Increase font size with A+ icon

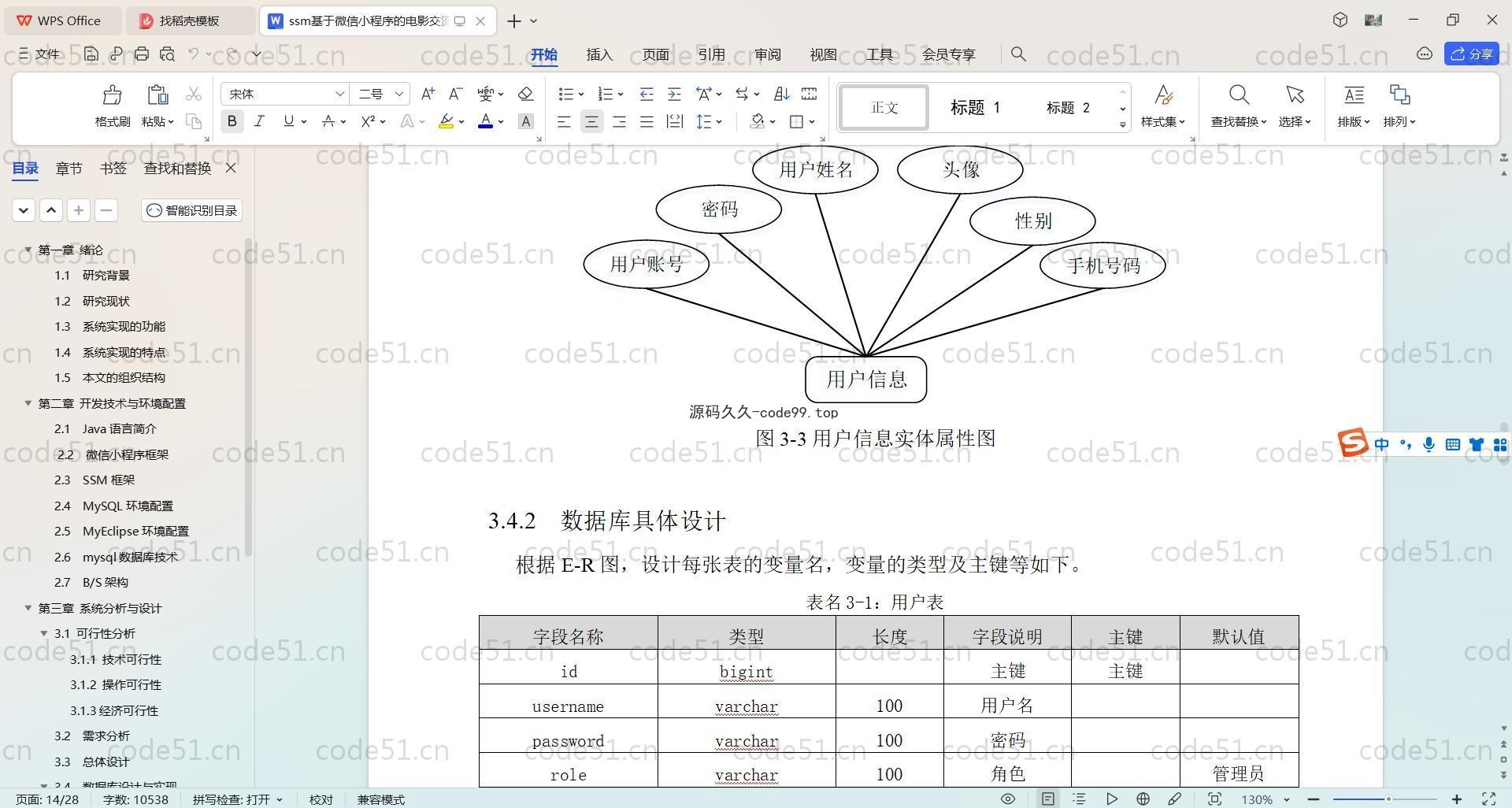pos(428,94)
